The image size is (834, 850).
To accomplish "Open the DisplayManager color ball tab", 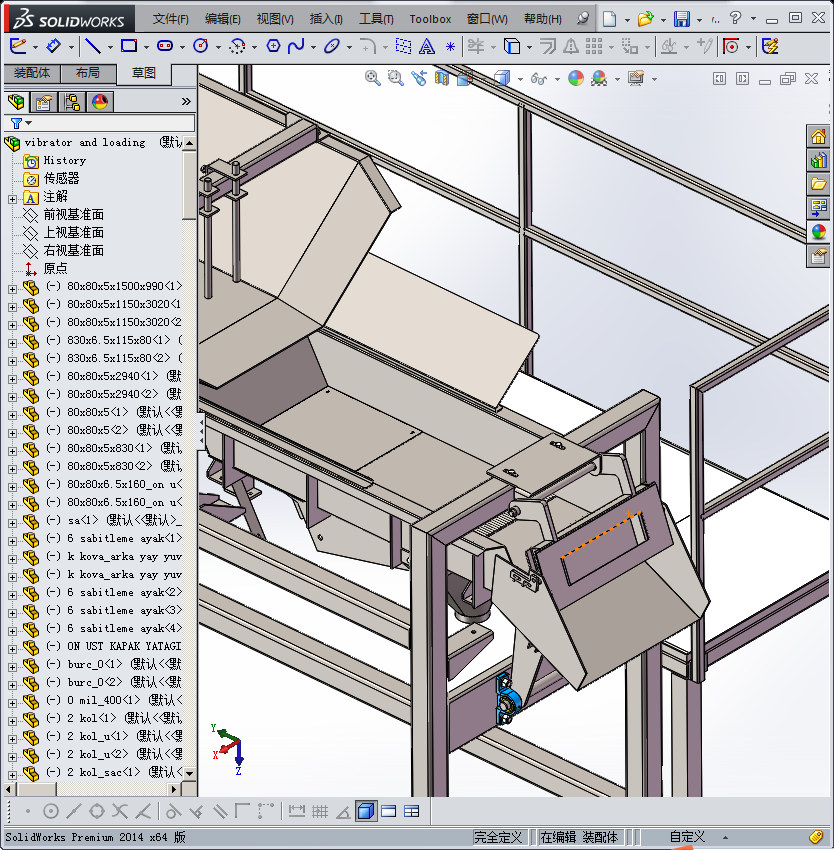I will click(x=99, y=101).
